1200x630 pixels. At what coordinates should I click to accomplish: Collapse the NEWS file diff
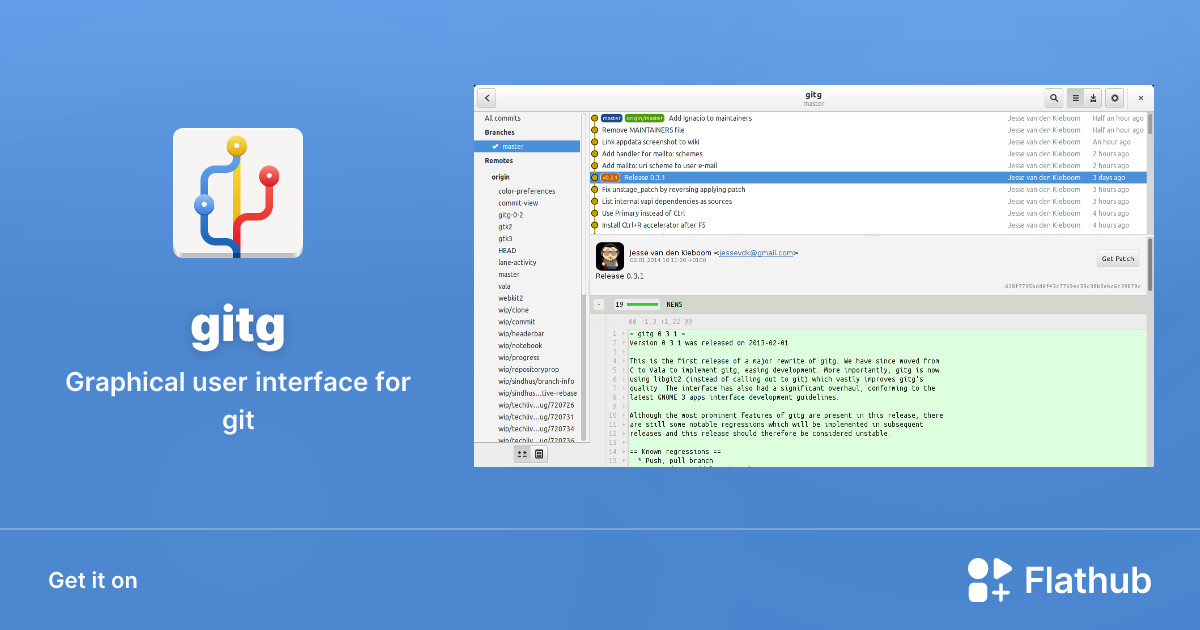click(597, 304)
